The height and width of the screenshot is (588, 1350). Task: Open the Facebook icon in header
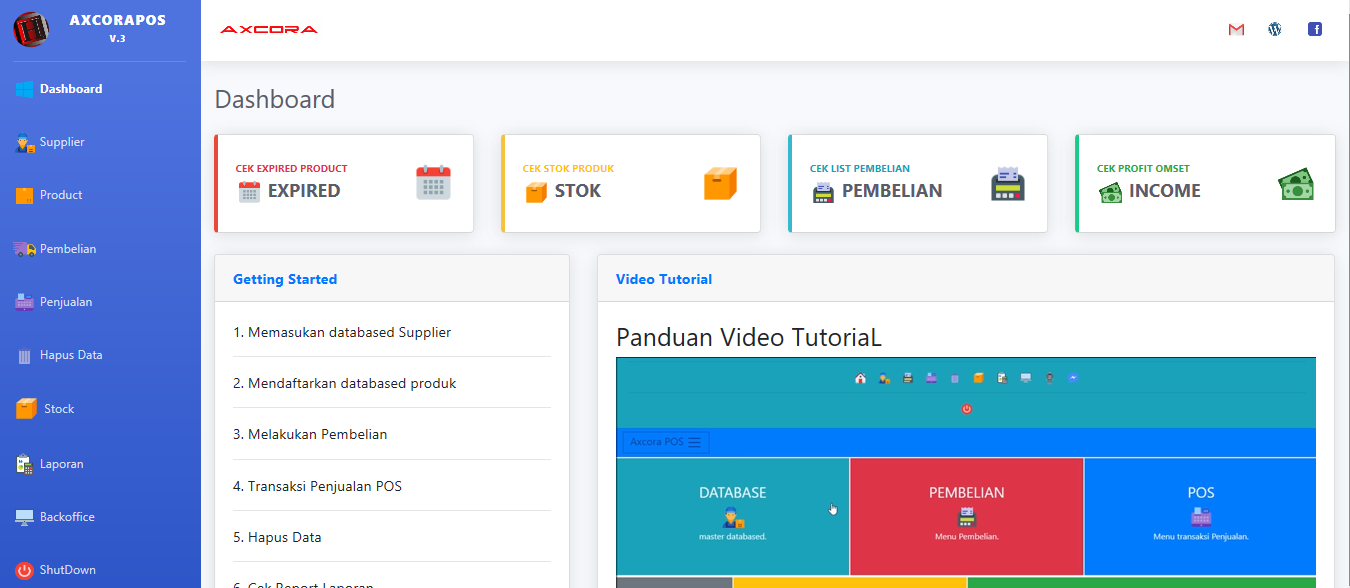1315,30
